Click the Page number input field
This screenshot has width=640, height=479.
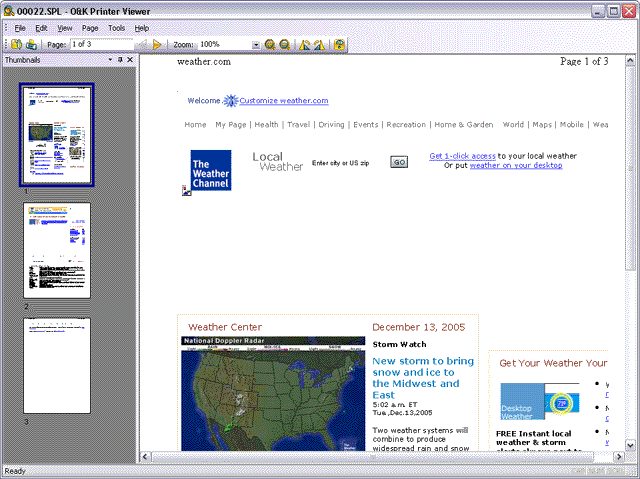click(x=101, y=44)
